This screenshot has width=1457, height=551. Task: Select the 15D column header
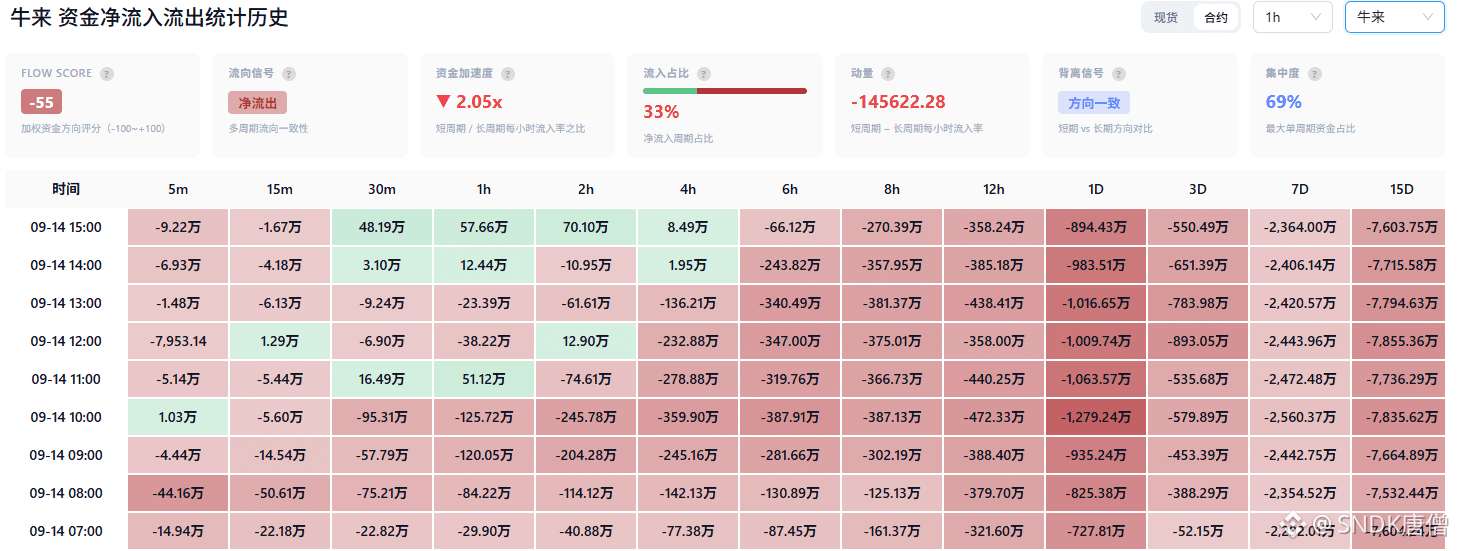[1402, 189]
